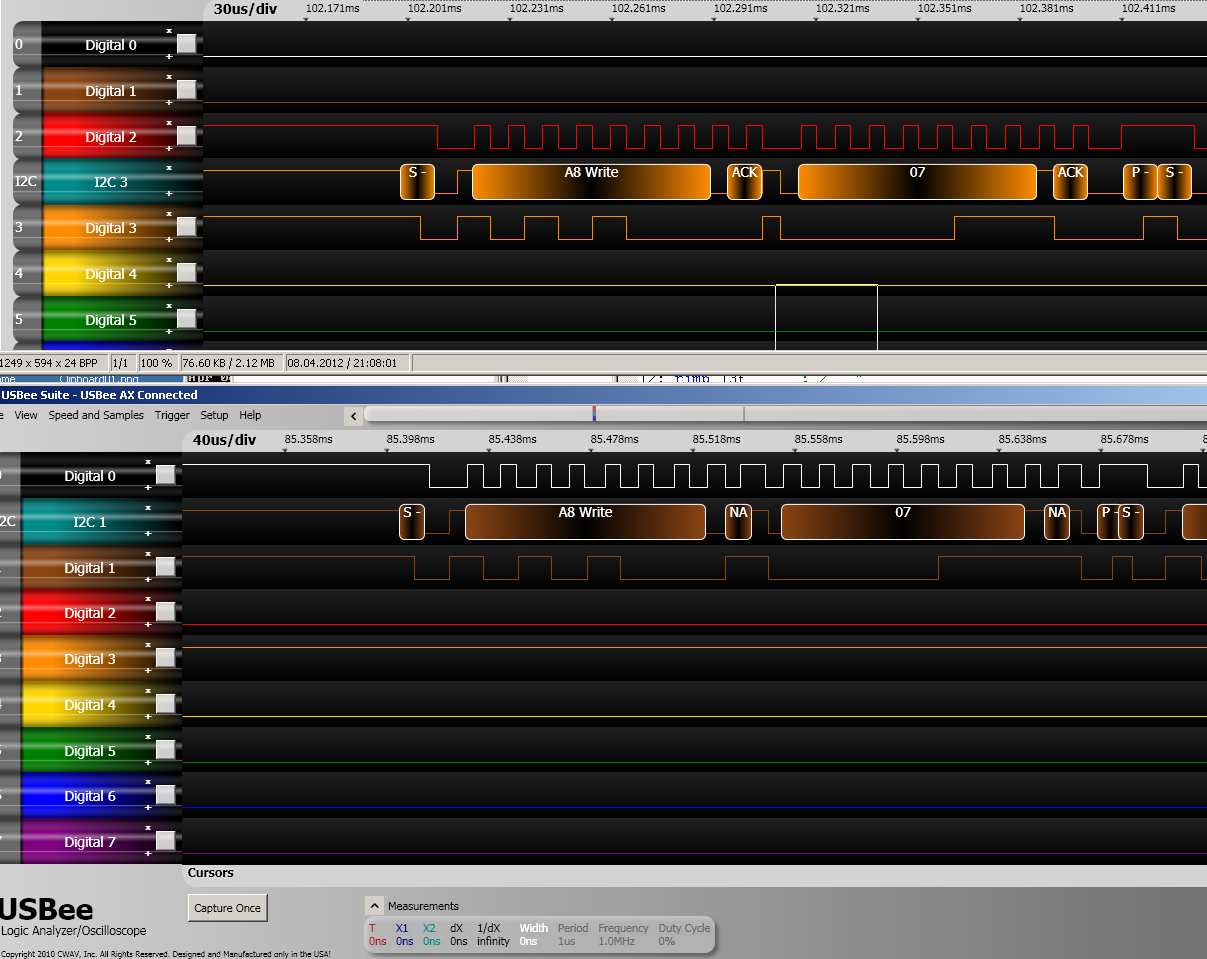This screenshot has height=959, width=1207.
Task: Expand lower Digital 0 row with plus
Action: pyautogui.click(x=148, y=488)
